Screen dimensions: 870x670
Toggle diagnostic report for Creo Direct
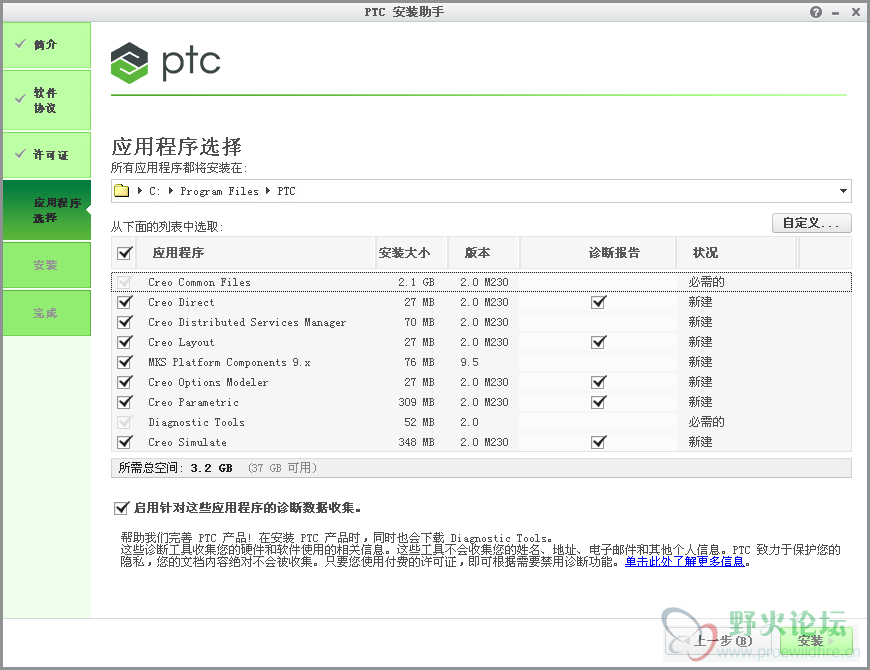click(x=598, y=302)
